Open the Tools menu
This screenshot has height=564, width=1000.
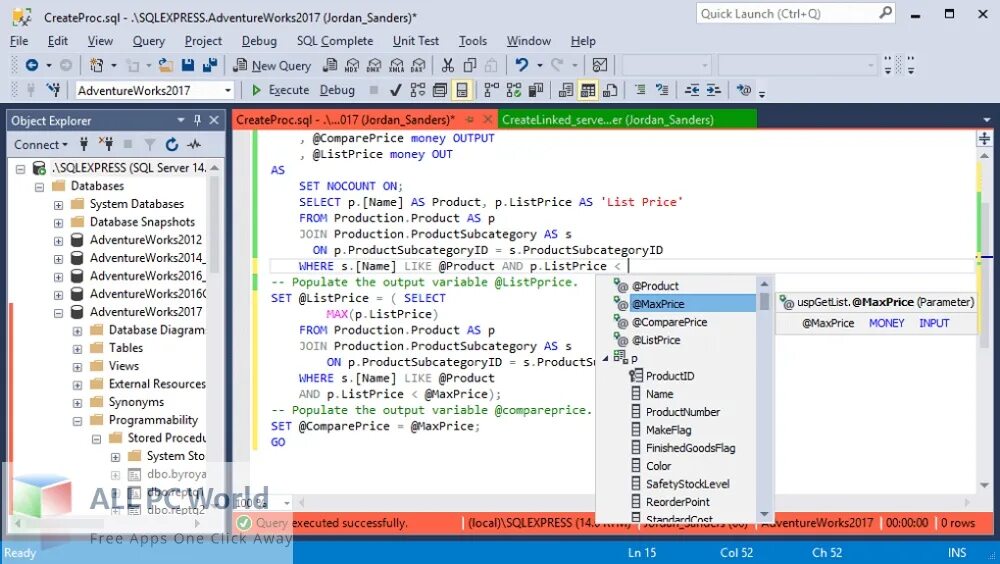(x=473, y=41)
